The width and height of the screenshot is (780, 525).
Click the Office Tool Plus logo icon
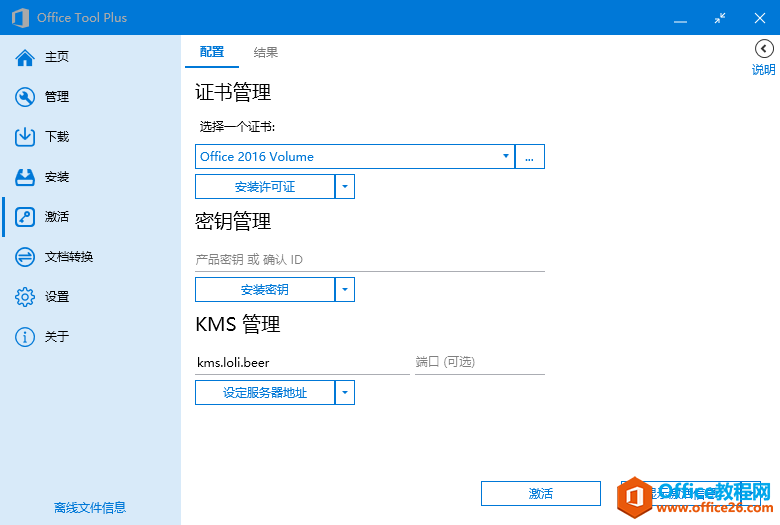(x=20, y=18)
